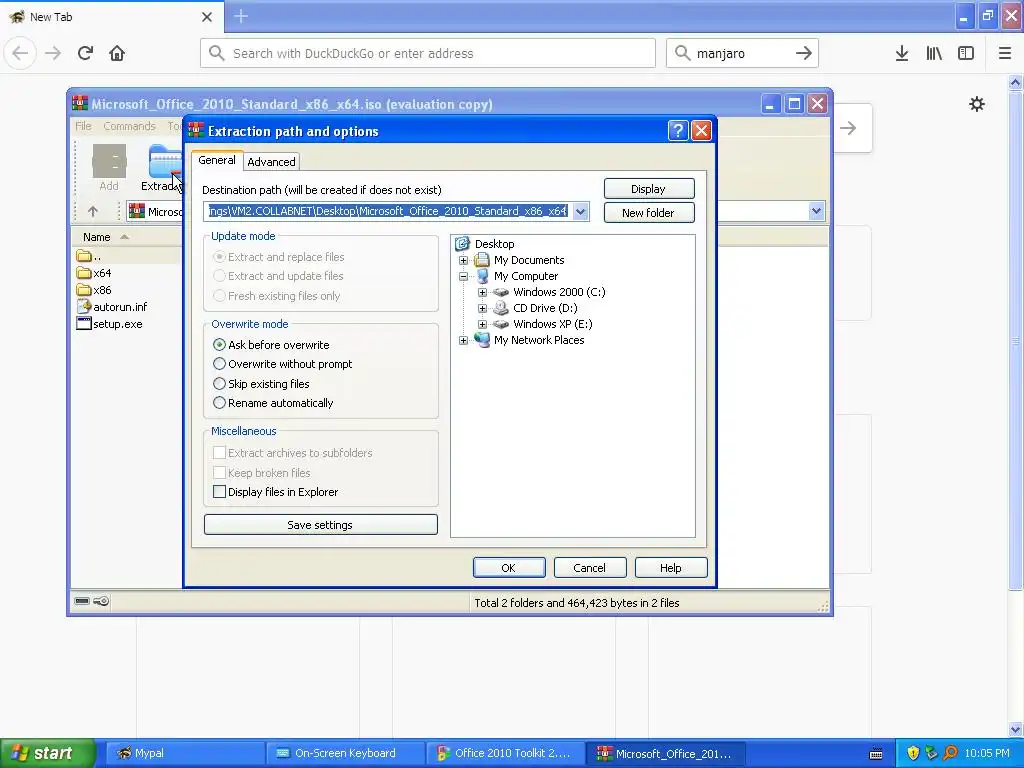The image size is (1024, 768).
Task: Click the WinRAR Extract To toolbar icon
Action: coord(163,168)
